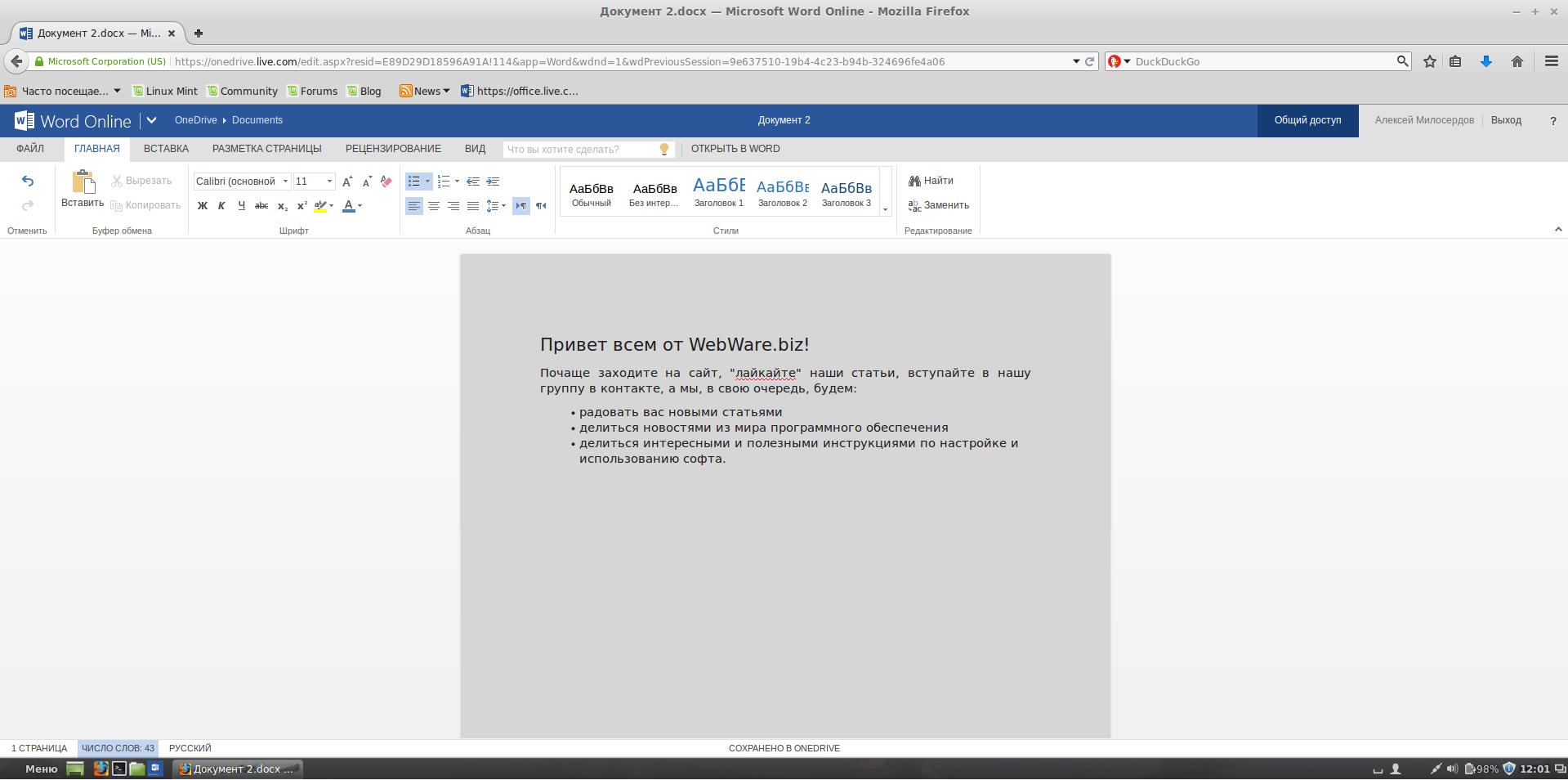
Task: Redo the action with the redo arrow
Action: click(x=28, y=205)
